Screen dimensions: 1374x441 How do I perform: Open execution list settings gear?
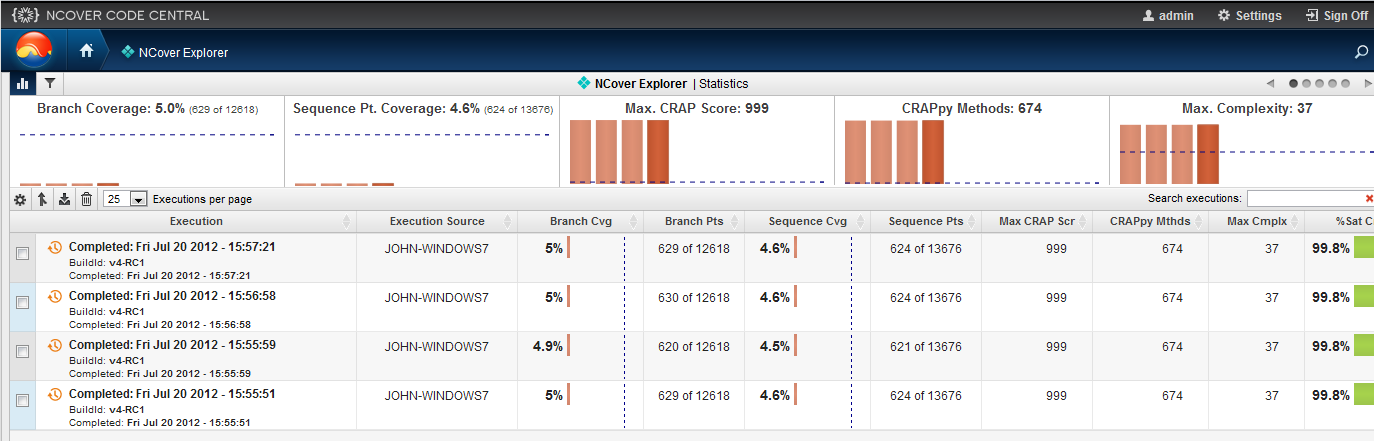(x=20, y=199)
